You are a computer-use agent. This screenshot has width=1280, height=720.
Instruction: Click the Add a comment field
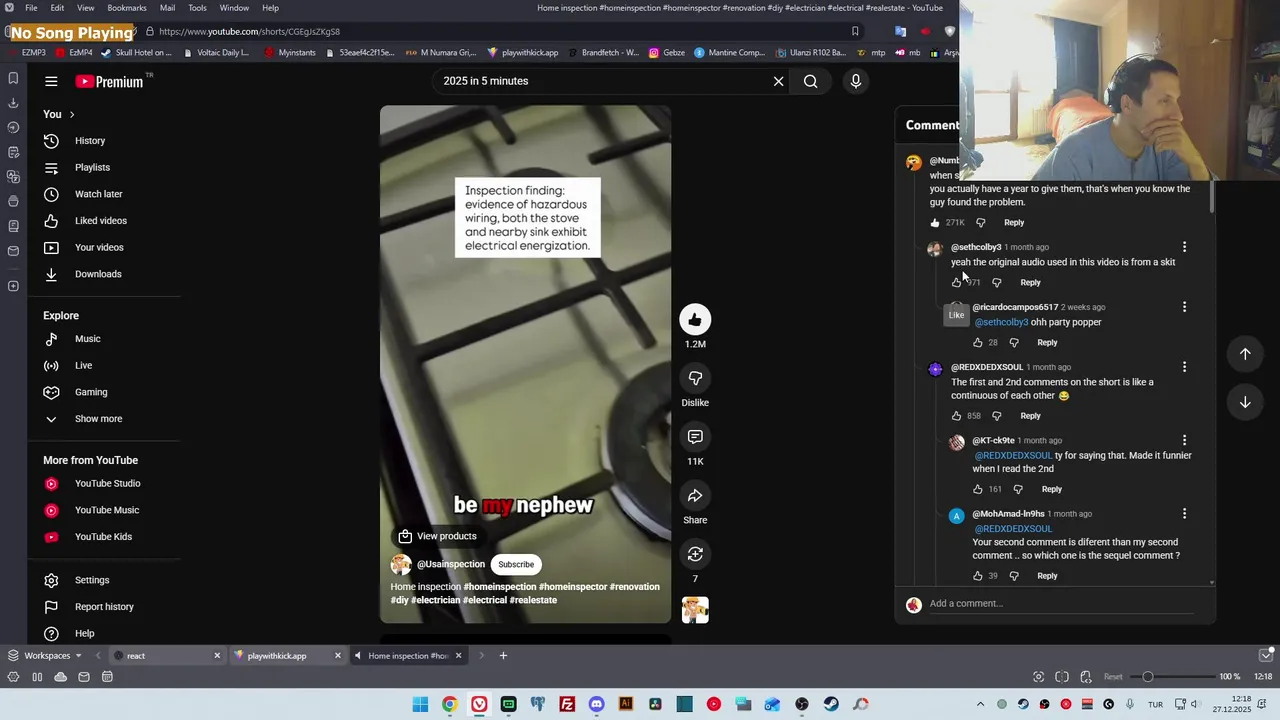click(1060, 603)
